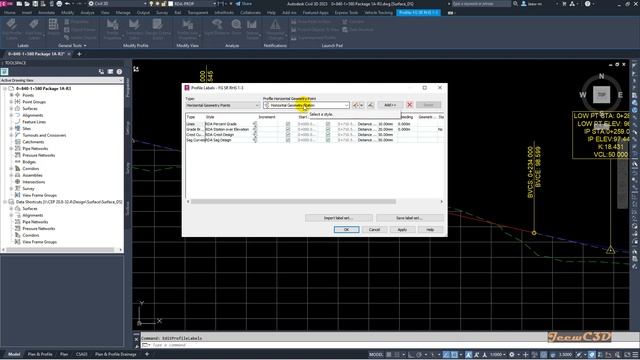
Task: Open the label Type dropdown
Action: (x=223, y=105)
